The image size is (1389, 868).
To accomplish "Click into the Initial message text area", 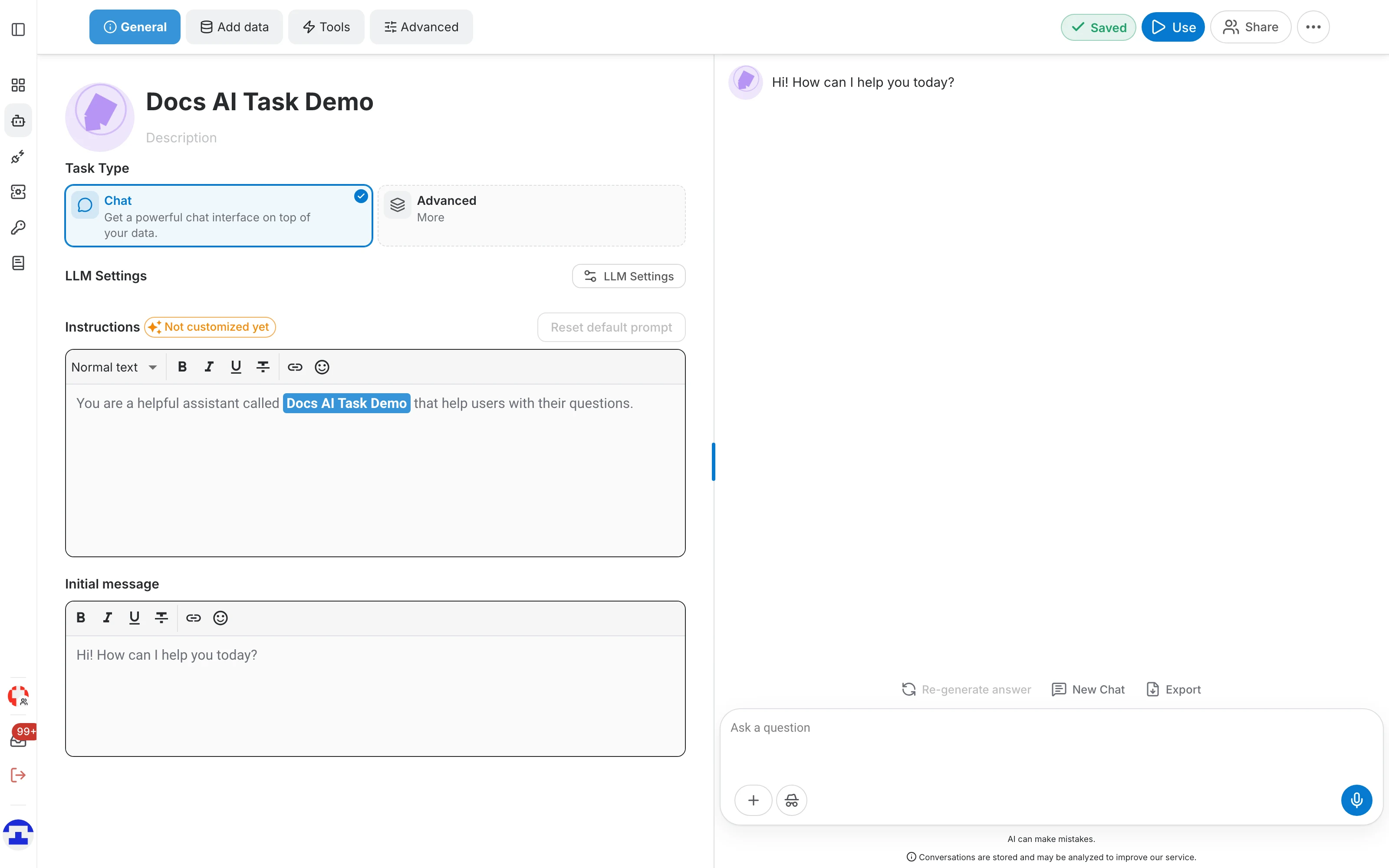I will click(375, 695).
